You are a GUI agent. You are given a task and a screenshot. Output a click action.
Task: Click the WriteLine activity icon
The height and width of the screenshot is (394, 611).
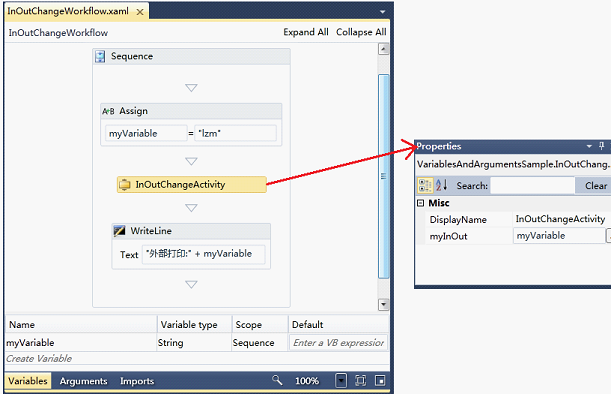point(119,231)
